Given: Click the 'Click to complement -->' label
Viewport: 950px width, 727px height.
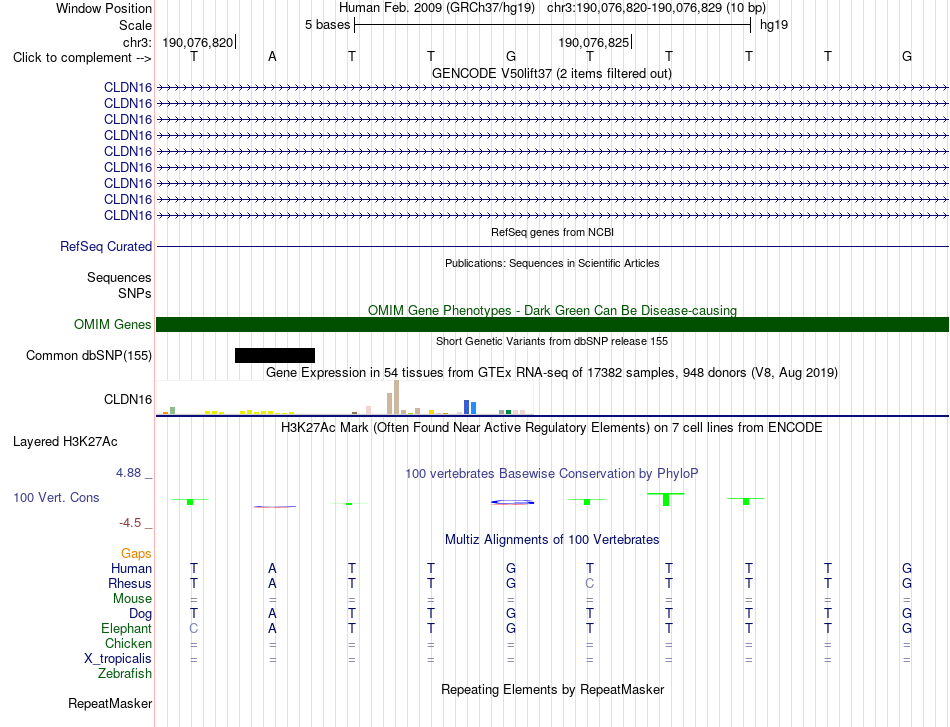Looking at the screenshot, I should point(82,58).
